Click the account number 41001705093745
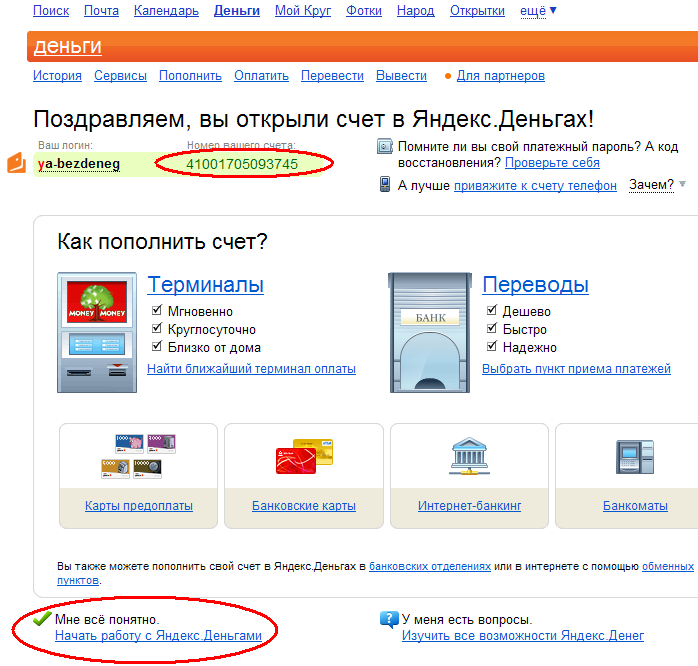The width and height of the screenshot is (698, 666). 242,164
